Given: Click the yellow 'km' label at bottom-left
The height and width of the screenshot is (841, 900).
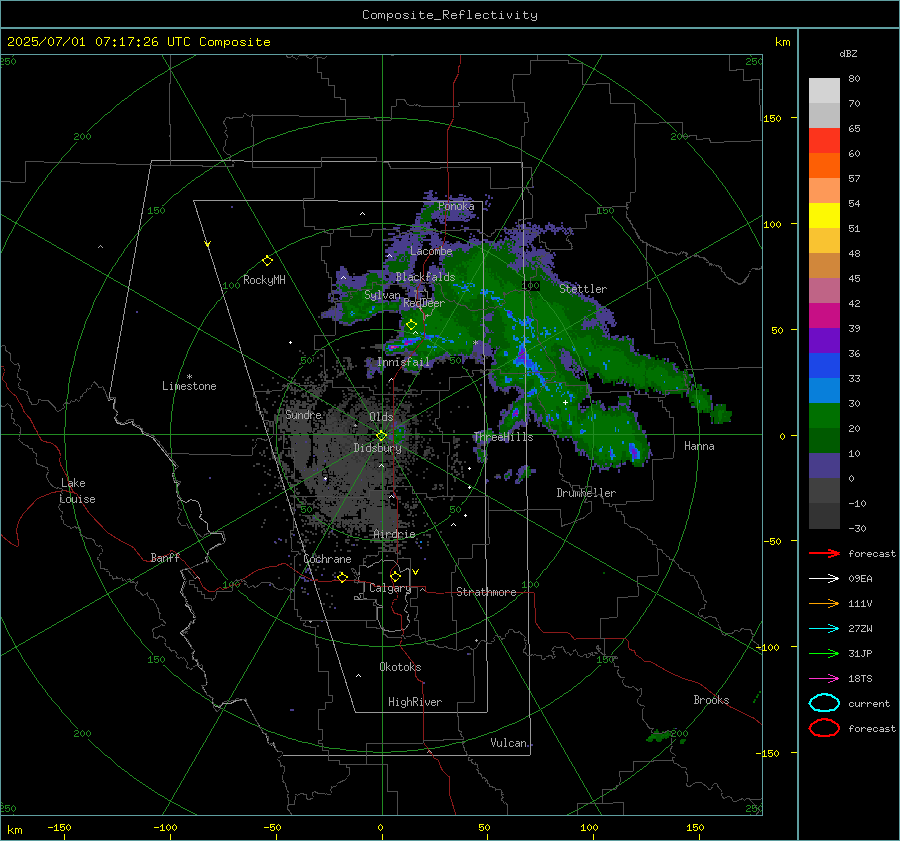Looking at the screenshot, I should pyautogui.click(x=14, y=830).
